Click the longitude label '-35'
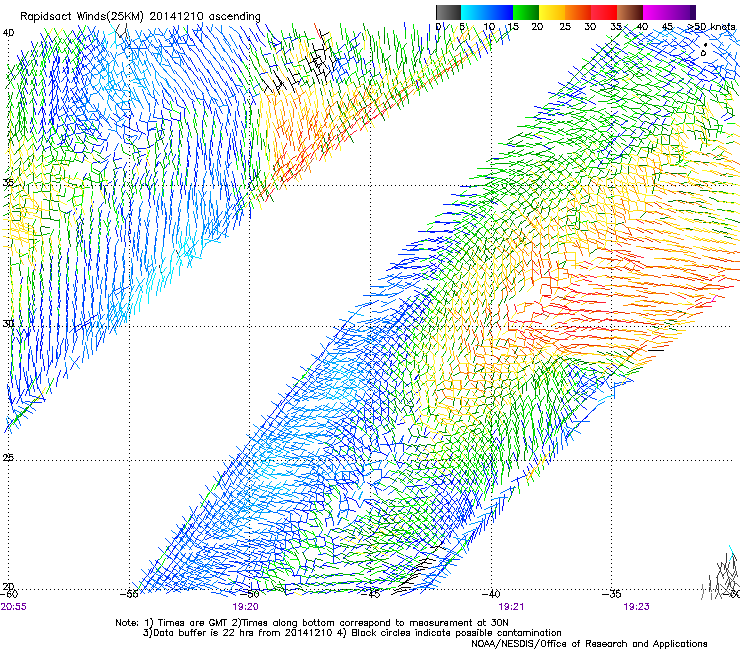740x650 pixels. point(612,594)
